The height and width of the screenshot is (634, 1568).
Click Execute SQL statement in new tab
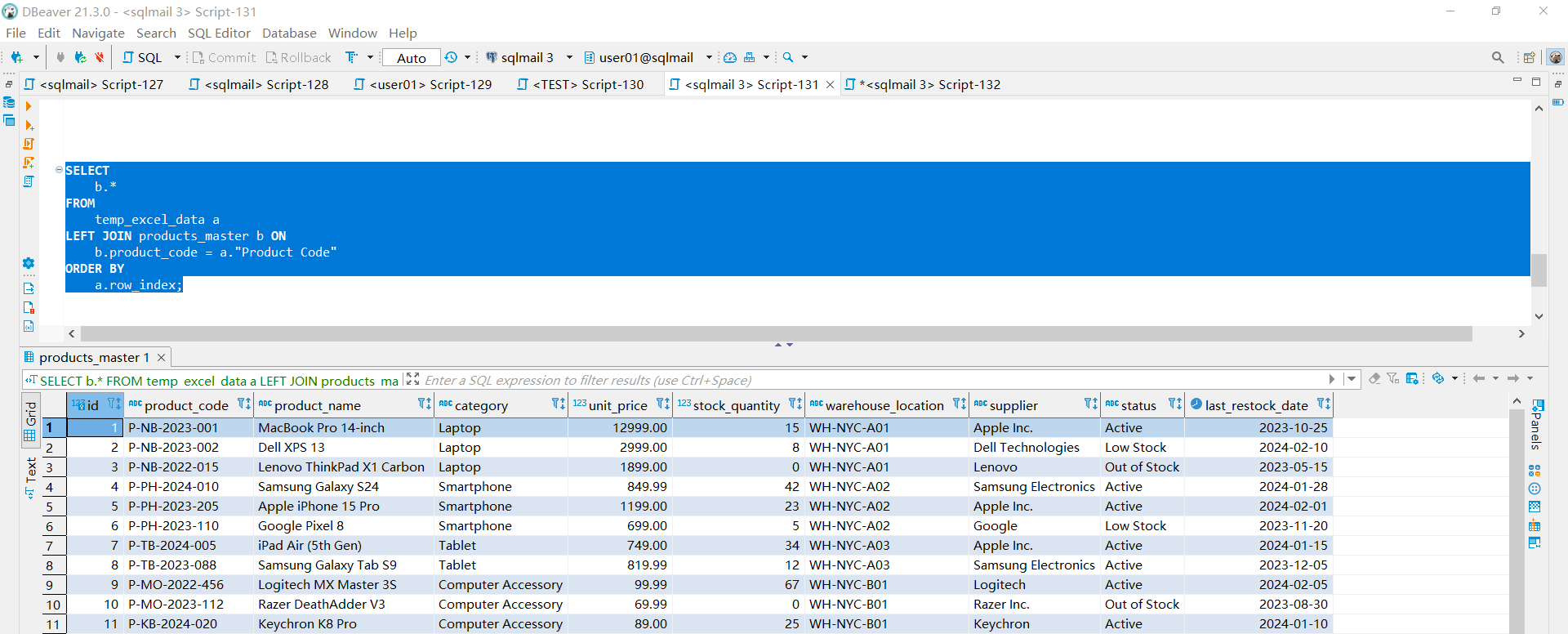coord(29,125)
